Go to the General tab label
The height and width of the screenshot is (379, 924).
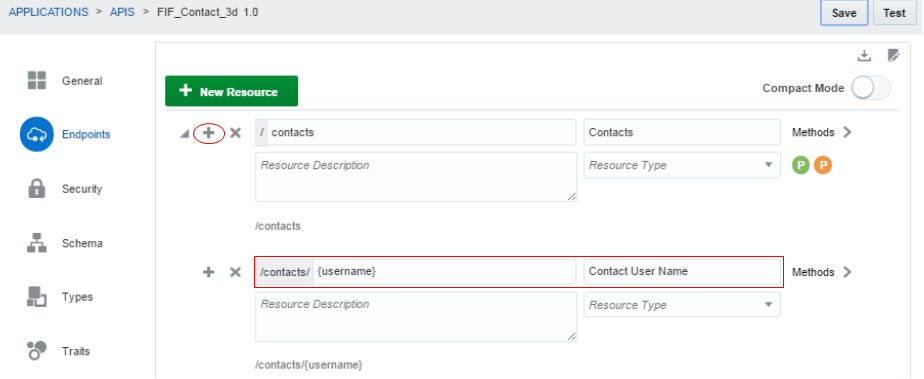click(x=82, y=81)
